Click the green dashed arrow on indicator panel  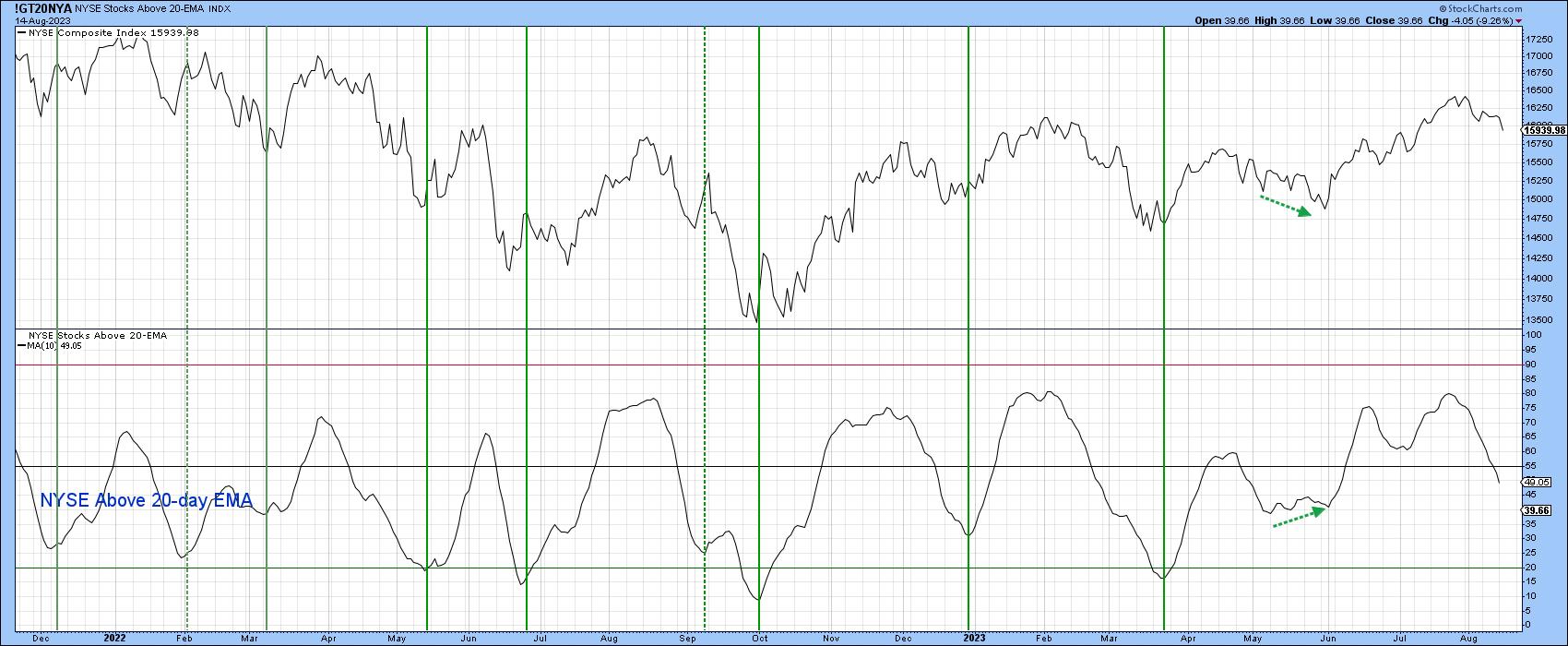point(1300,518)
